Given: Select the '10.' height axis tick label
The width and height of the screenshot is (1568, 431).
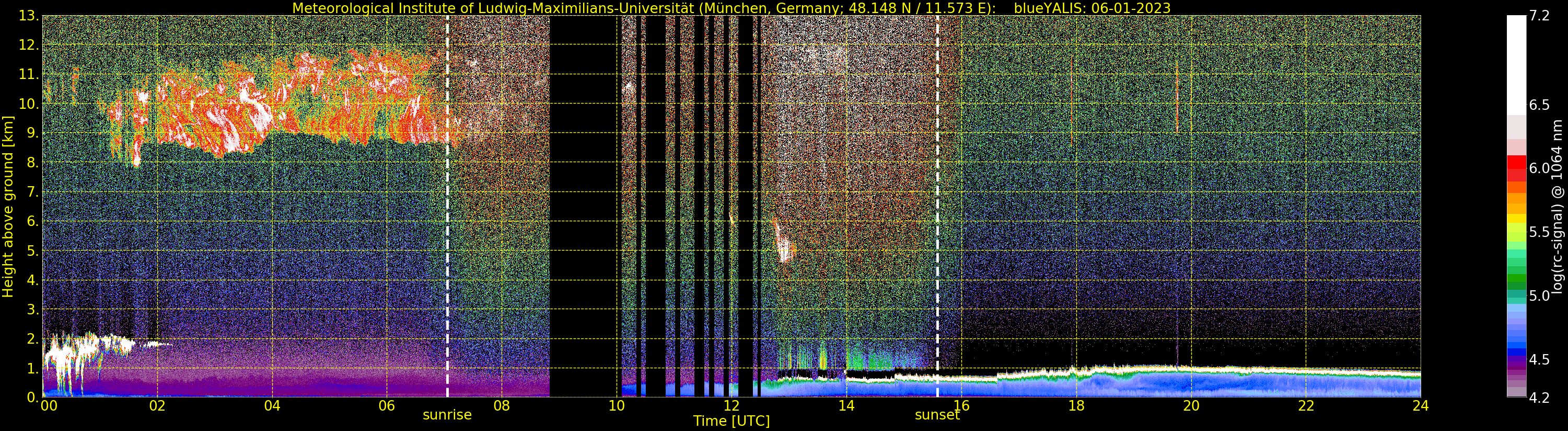Looking at the screenshot, I should click(x=29, y=104).
